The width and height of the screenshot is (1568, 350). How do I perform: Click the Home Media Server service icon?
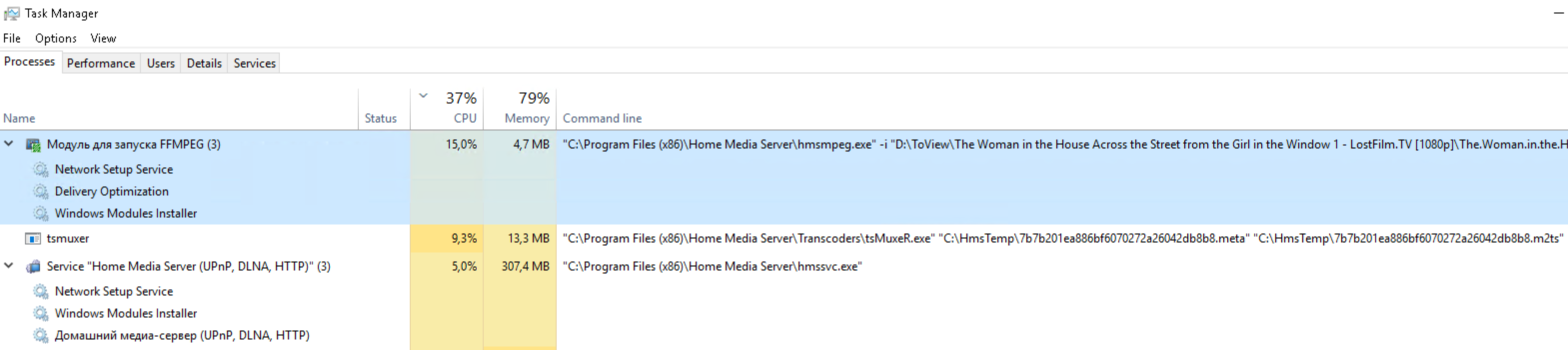tap(33, 266)
